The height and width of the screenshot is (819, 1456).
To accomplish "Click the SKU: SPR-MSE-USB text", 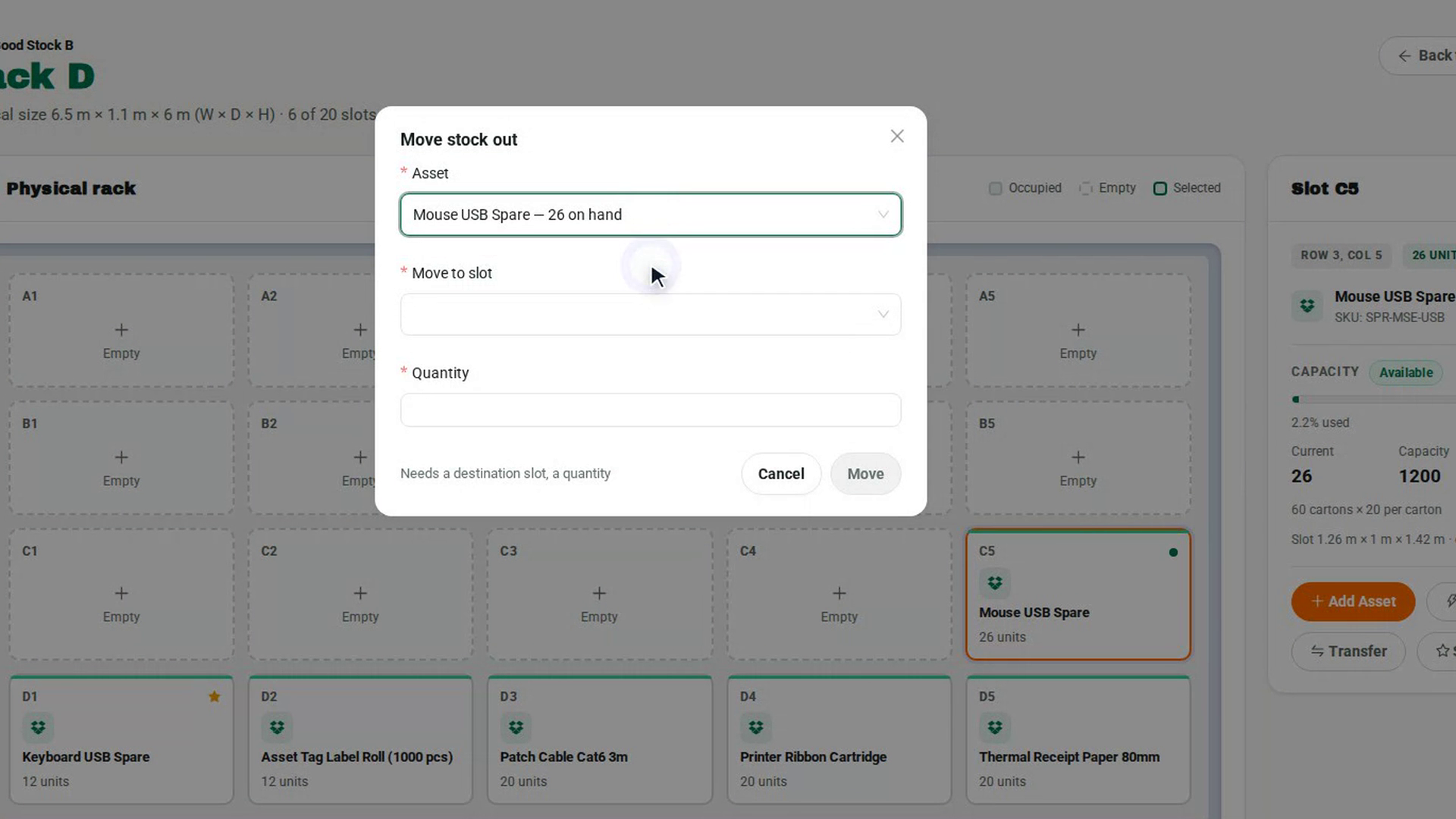I will pyautogui.click(x=1389, y=318).
